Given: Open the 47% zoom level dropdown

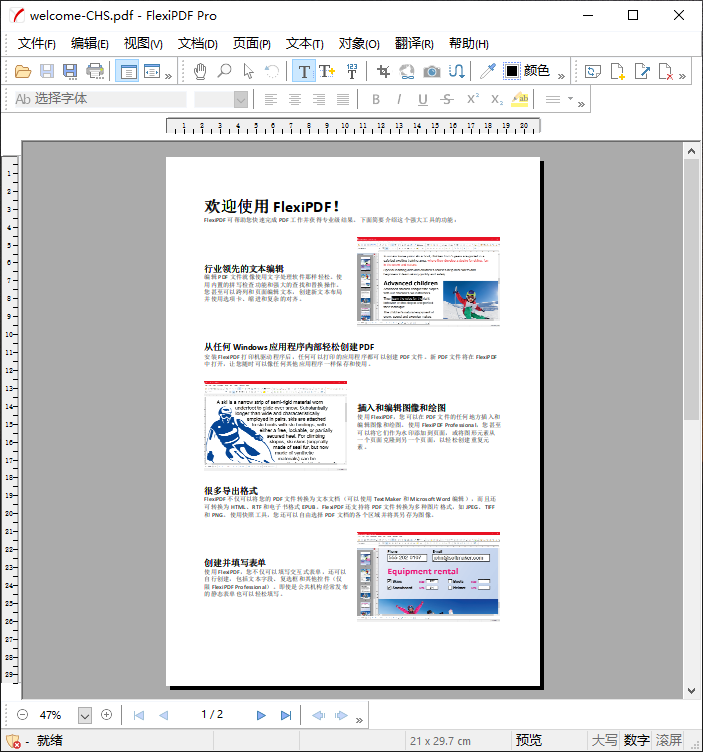Looking at the screenshot, I should (x=85, y=716).
